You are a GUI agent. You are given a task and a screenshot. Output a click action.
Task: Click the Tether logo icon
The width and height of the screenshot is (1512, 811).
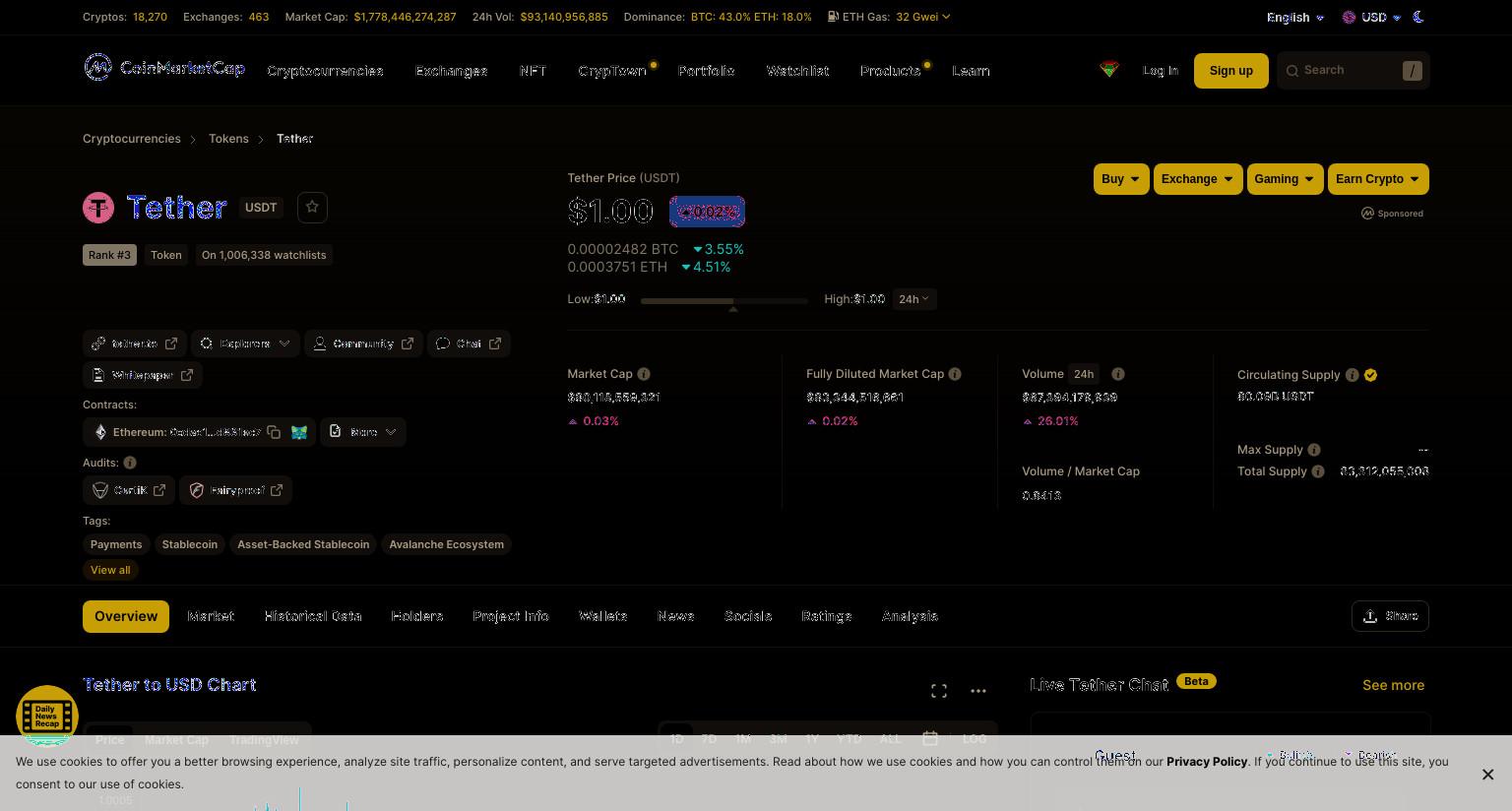[98, 208]
